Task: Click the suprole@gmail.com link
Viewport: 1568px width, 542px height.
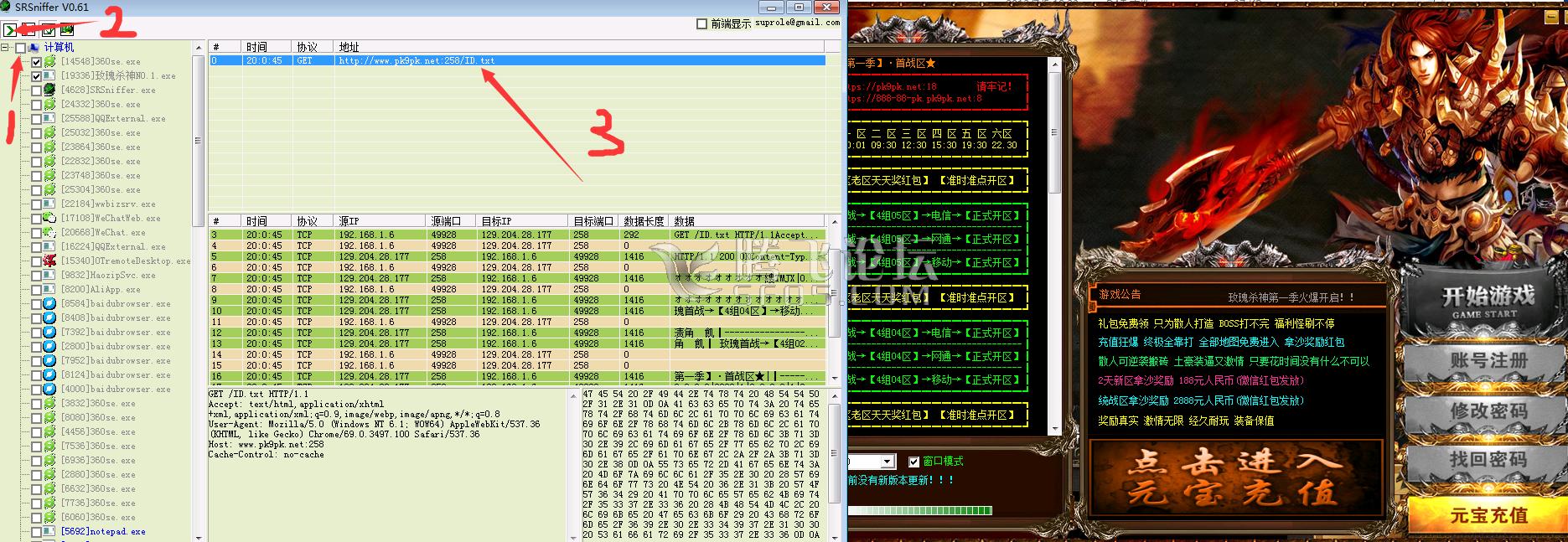Action: pos(798,23)
